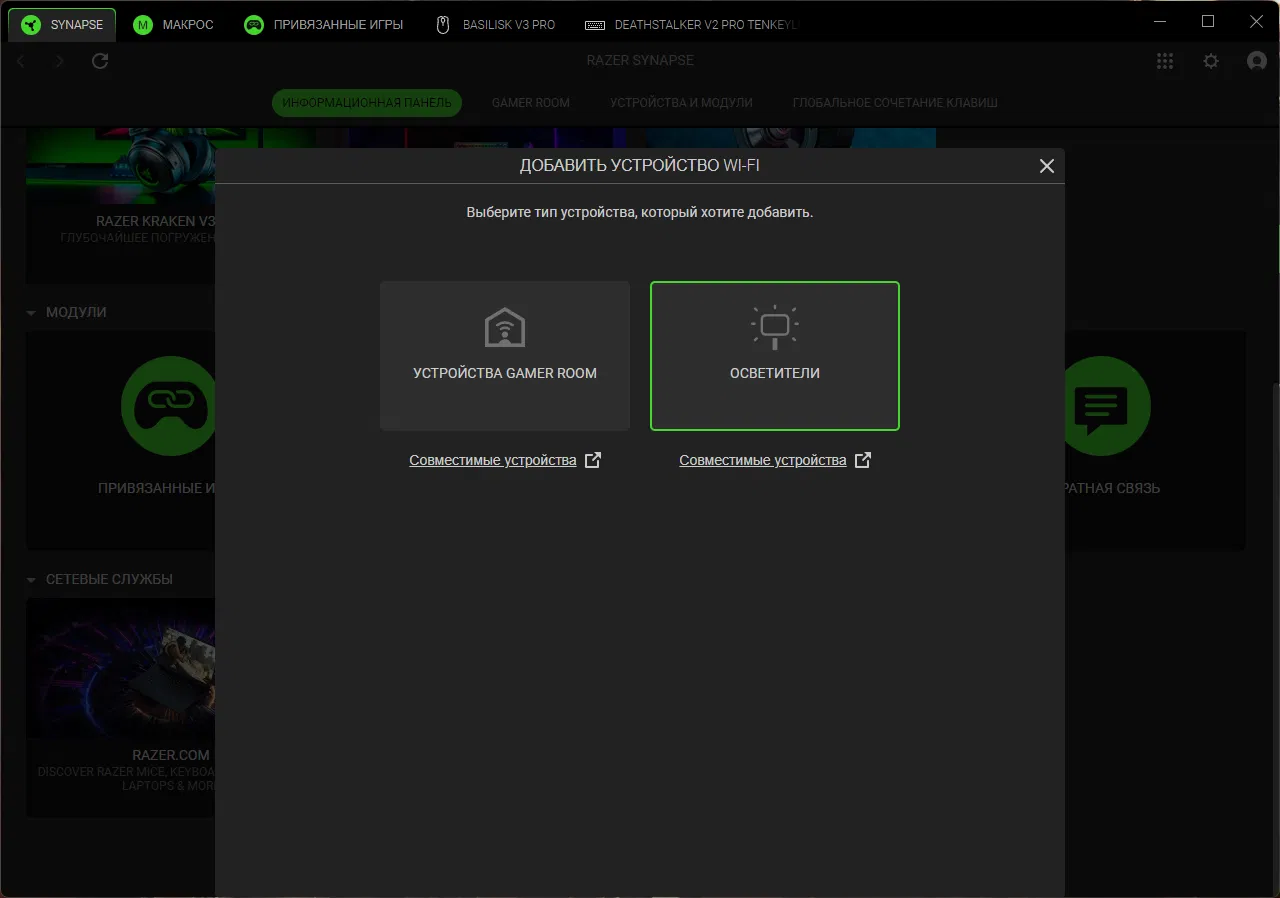Open the user account profile
Image resolution: width=1280 pixels, height=898 pixels.
(1257, 61)
